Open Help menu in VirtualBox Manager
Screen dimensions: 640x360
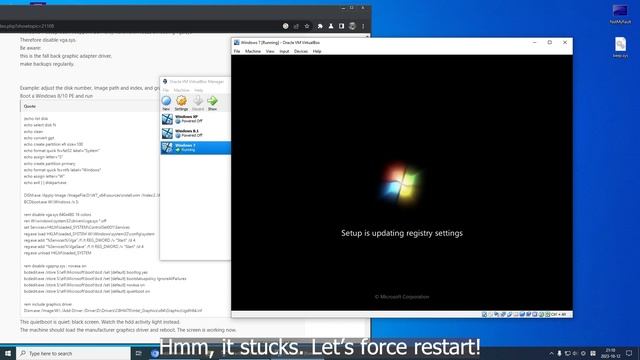tap(198, 90)
